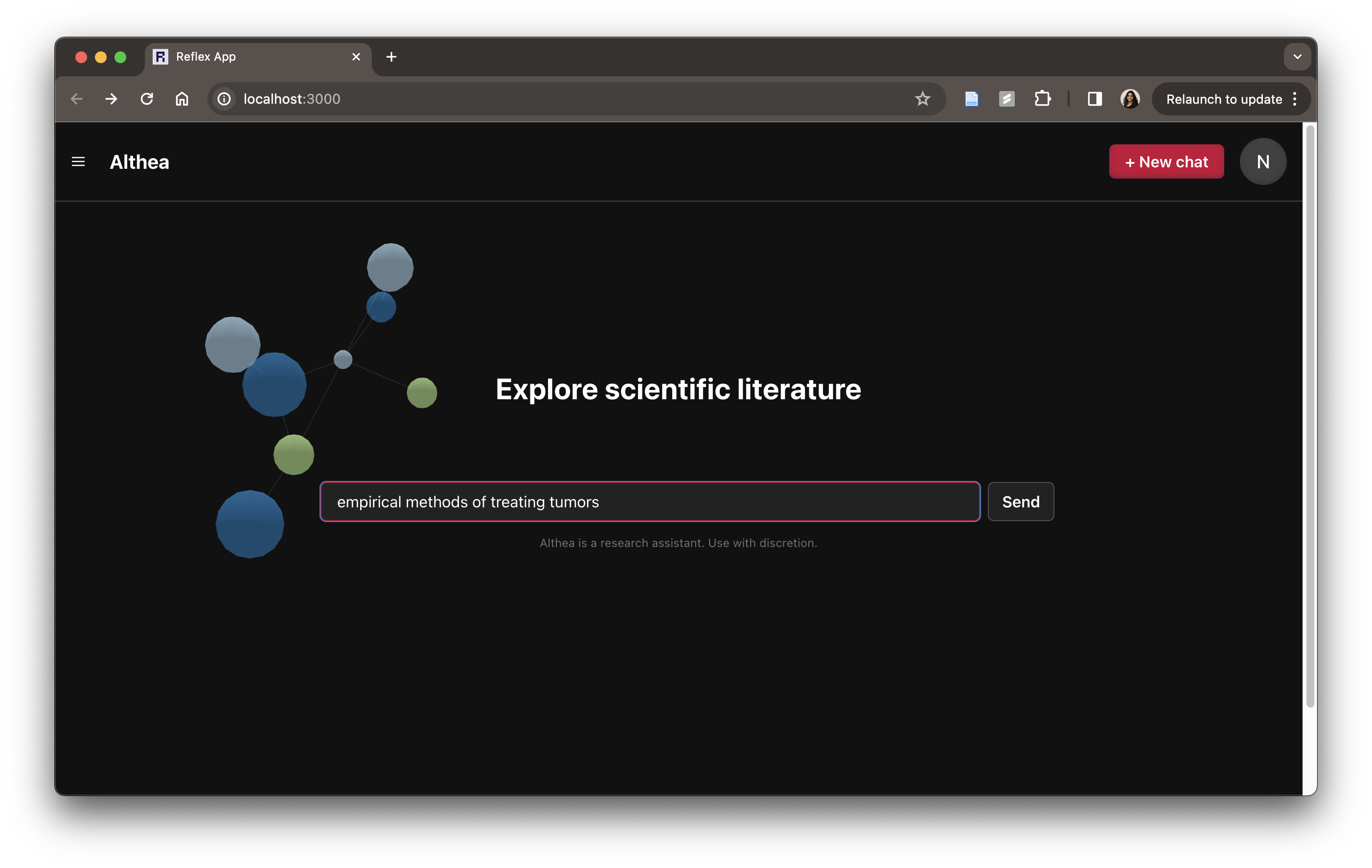Viewport: 1372px width, 868px height.
Task: Click the page vertical scrollbar
Action: (1309, 416)
